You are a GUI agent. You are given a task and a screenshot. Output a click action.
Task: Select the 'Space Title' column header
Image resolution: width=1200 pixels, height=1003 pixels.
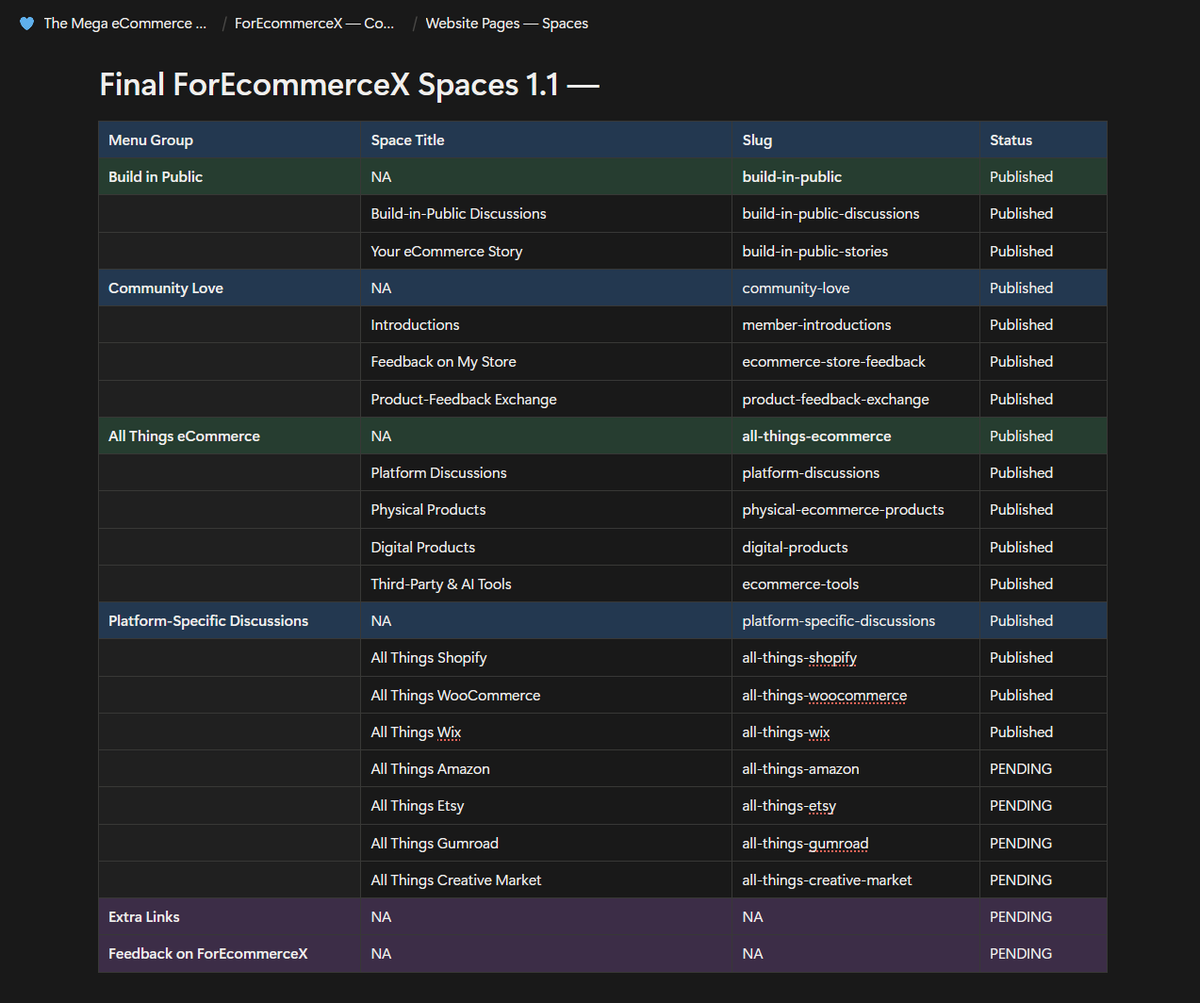point(546,140)
